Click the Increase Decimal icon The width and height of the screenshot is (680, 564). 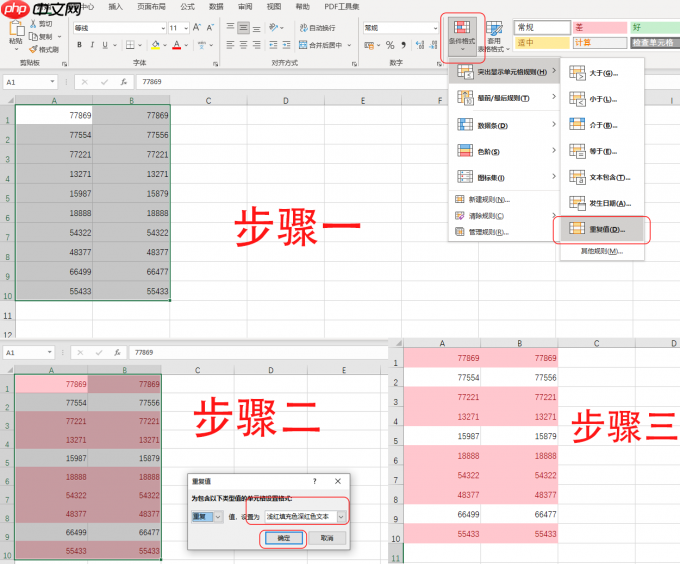pyautogui.click(x=419, y=45)
